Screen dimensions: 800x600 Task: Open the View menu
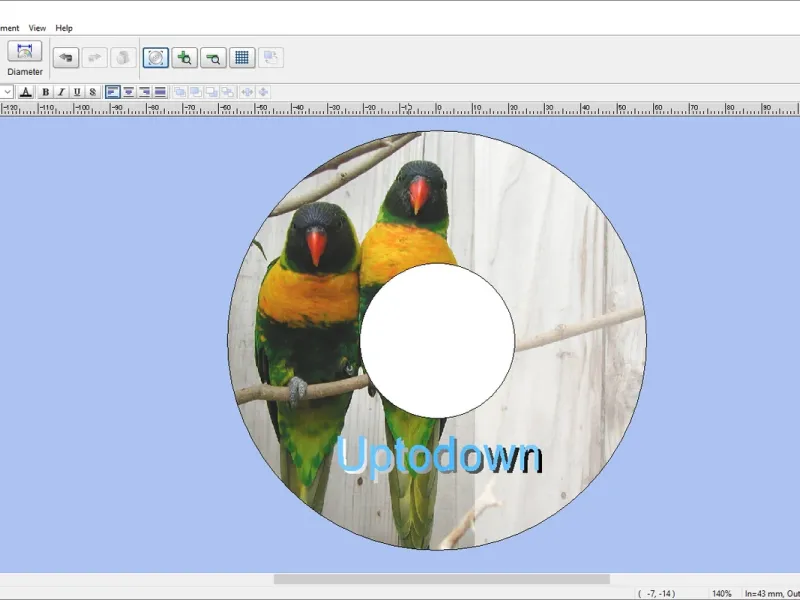pyautogui.click(x=37, y=28)
